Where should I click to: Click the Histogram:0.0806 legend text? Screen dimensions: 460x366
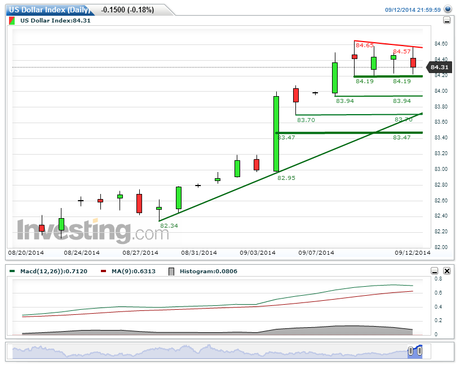pyautogui.click(x=208, y=271)
